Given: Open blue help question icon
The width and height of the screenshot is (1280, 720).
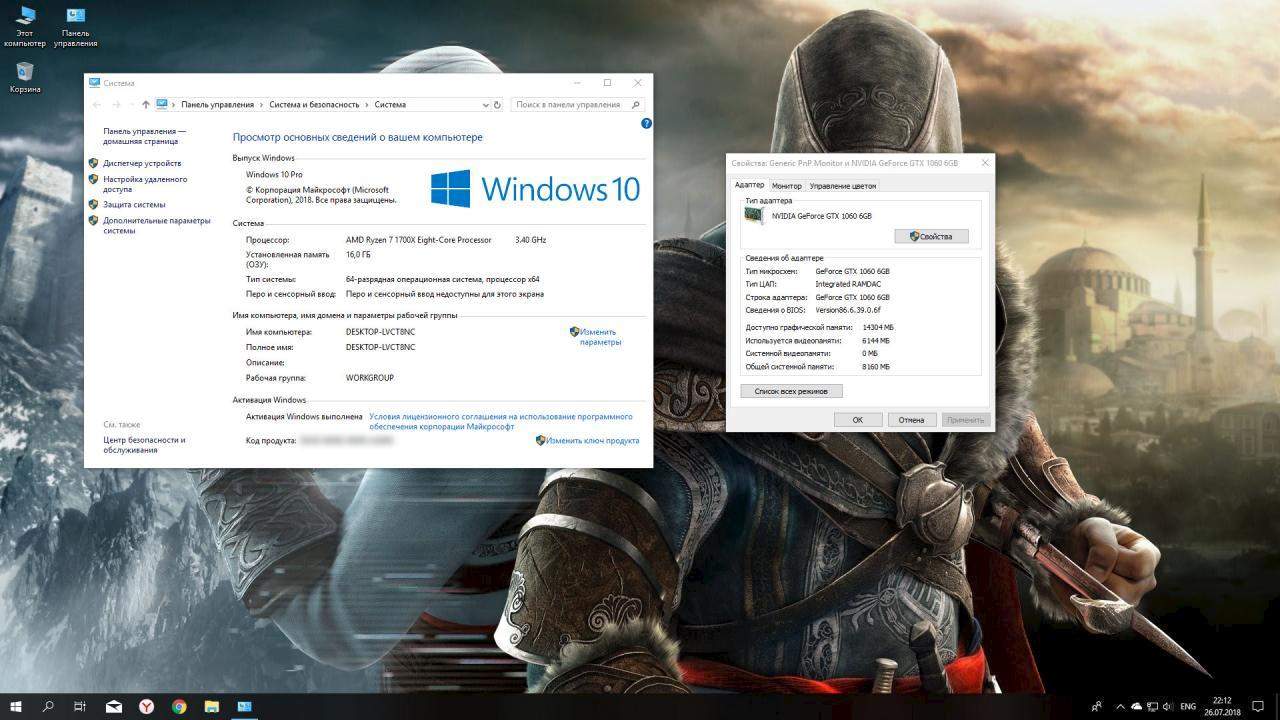Looking at the screenshot, I should click(646, 123).
